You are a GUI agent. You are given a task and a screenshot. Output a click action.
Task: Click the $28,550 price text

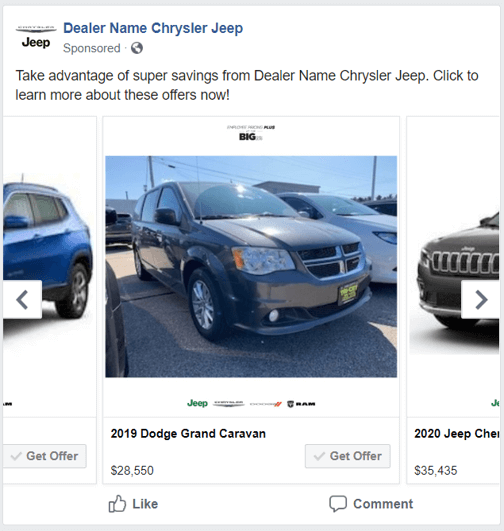pos(132,470)
